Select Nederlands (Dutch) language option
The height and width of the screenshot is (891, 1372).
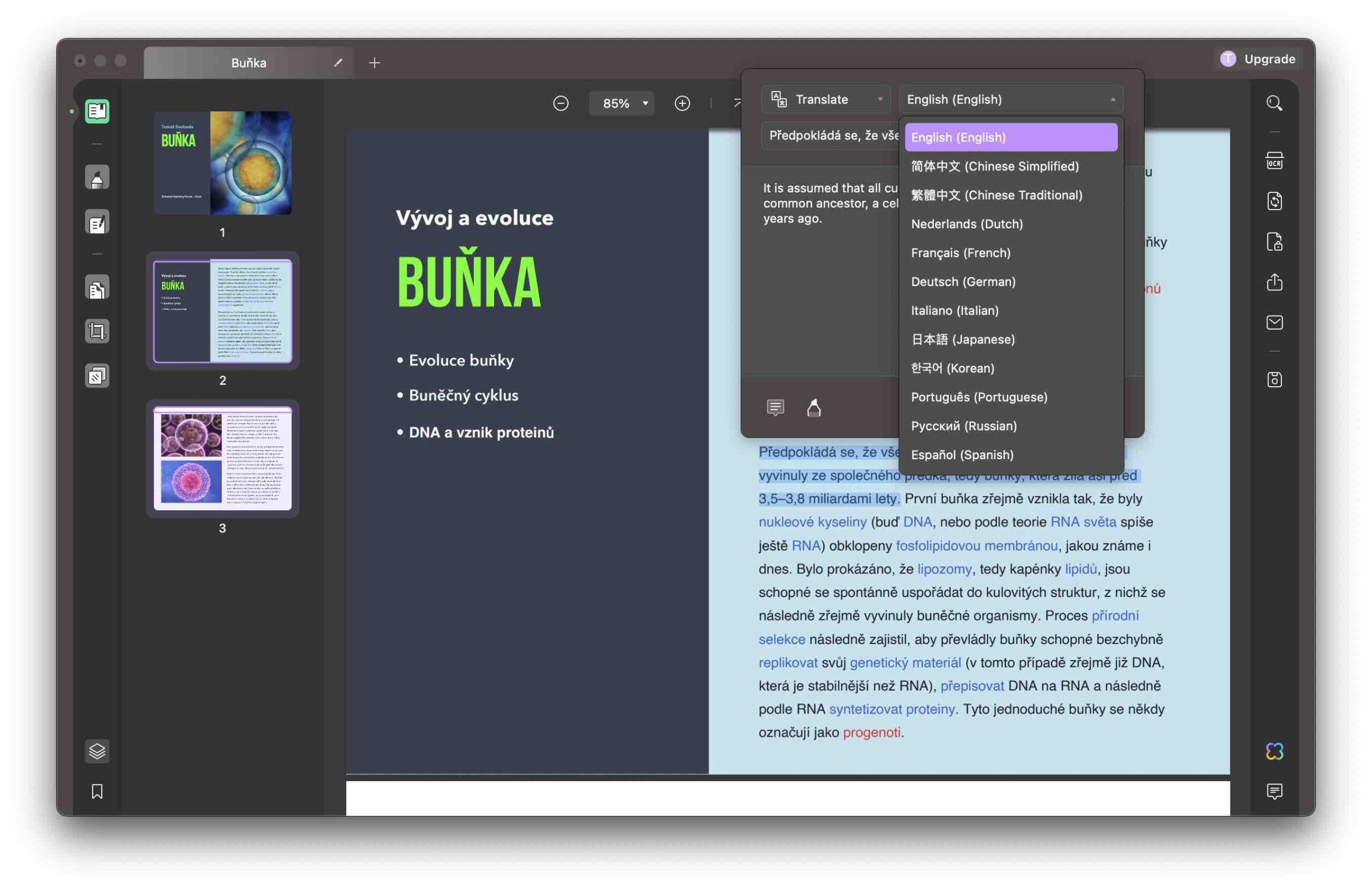1011,223
